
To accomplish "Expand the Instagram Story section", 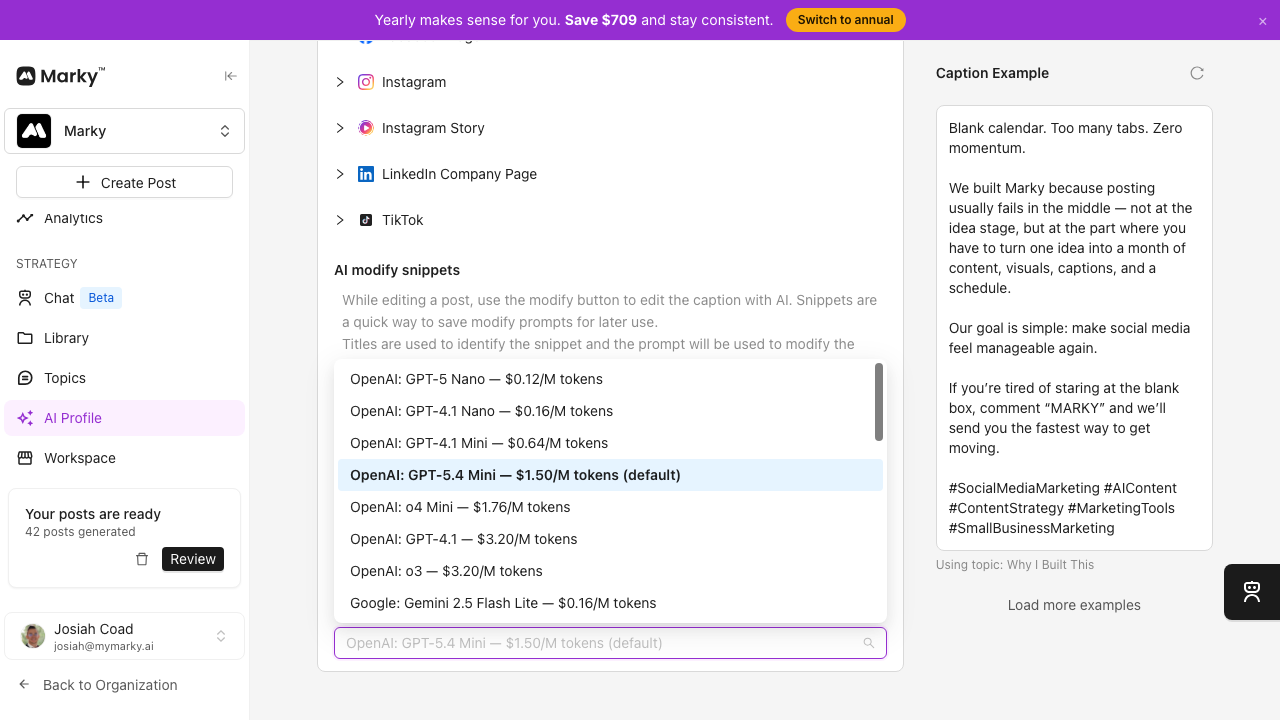I will pyautogui.click(x=340, y=128).
